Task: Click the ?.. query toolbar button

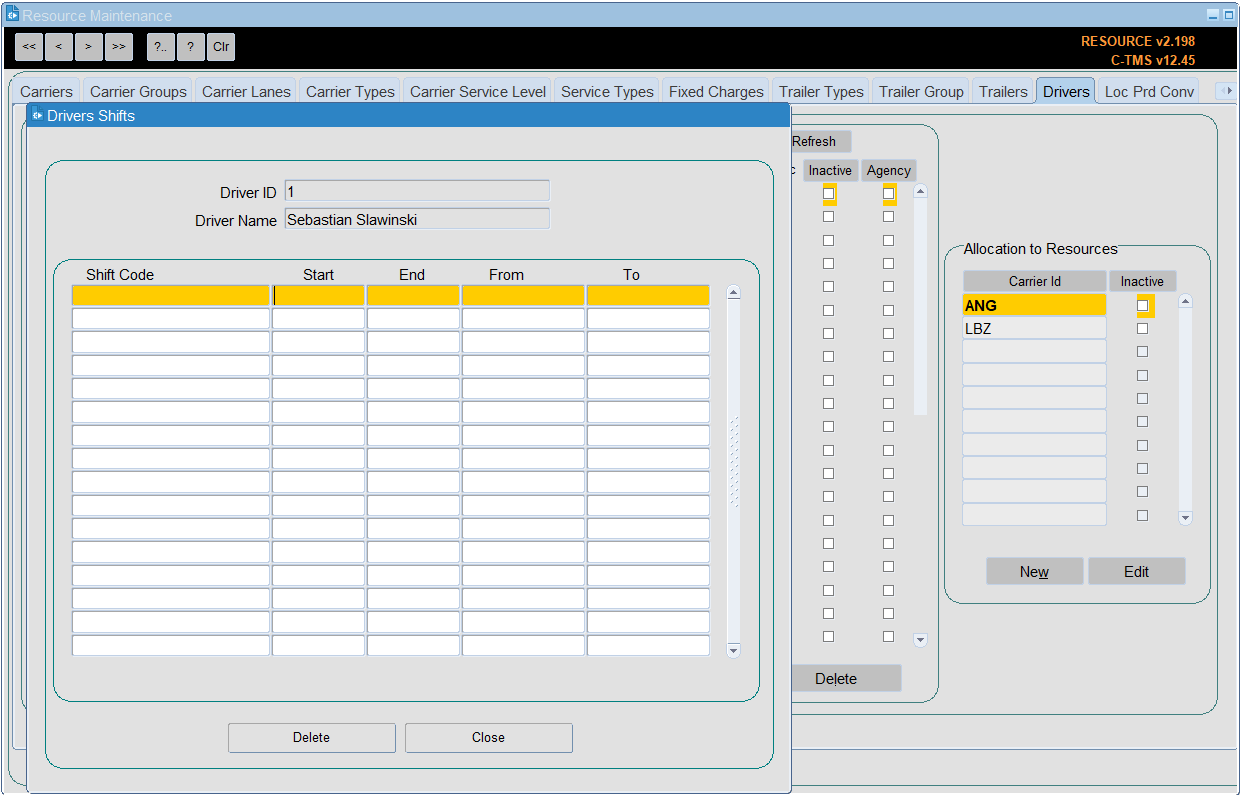Action: [161, 47]
